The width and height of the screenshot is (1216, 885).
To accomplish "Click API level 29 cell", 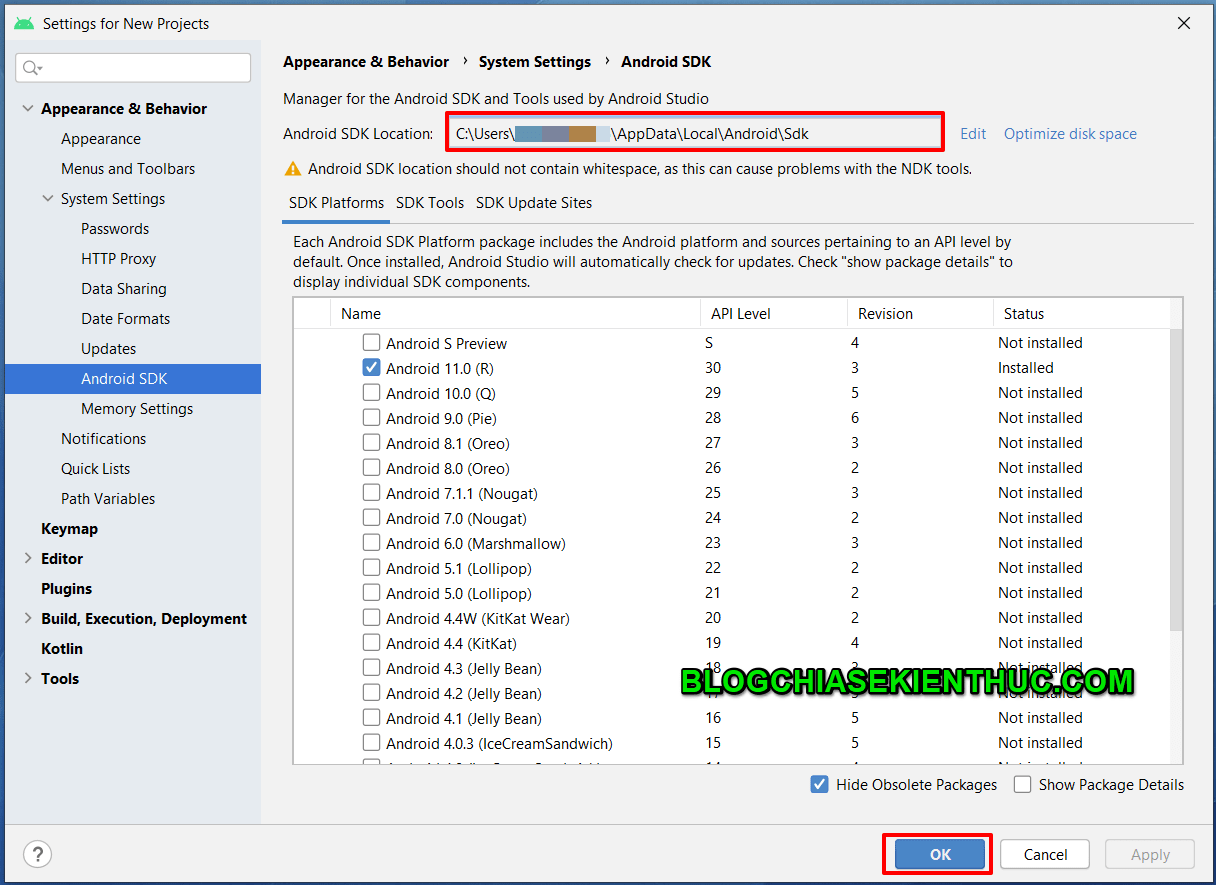I will coord(713,393).
